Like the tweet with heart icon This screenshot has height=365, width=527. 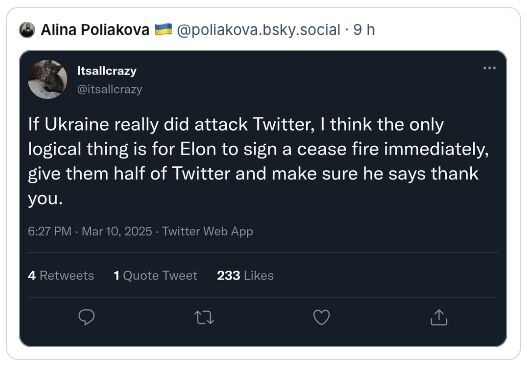point(321,317)
